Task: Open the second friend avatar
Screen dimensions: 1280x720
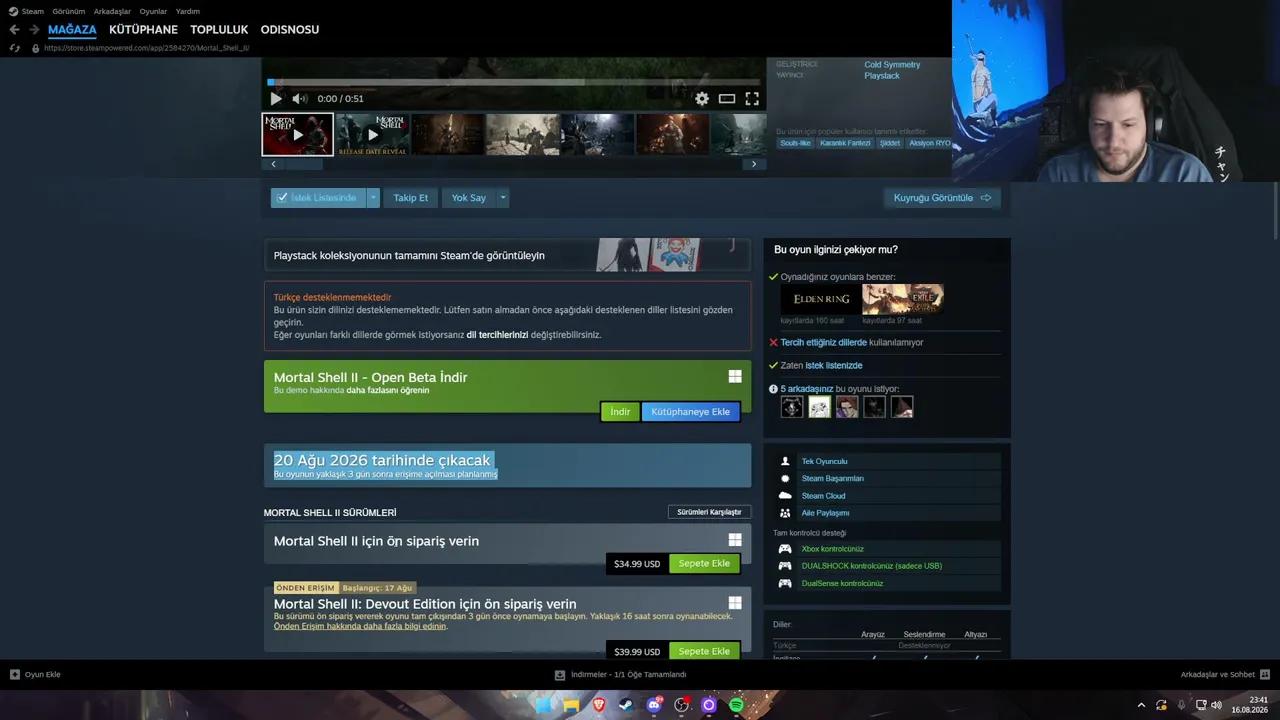Action: 819,407
